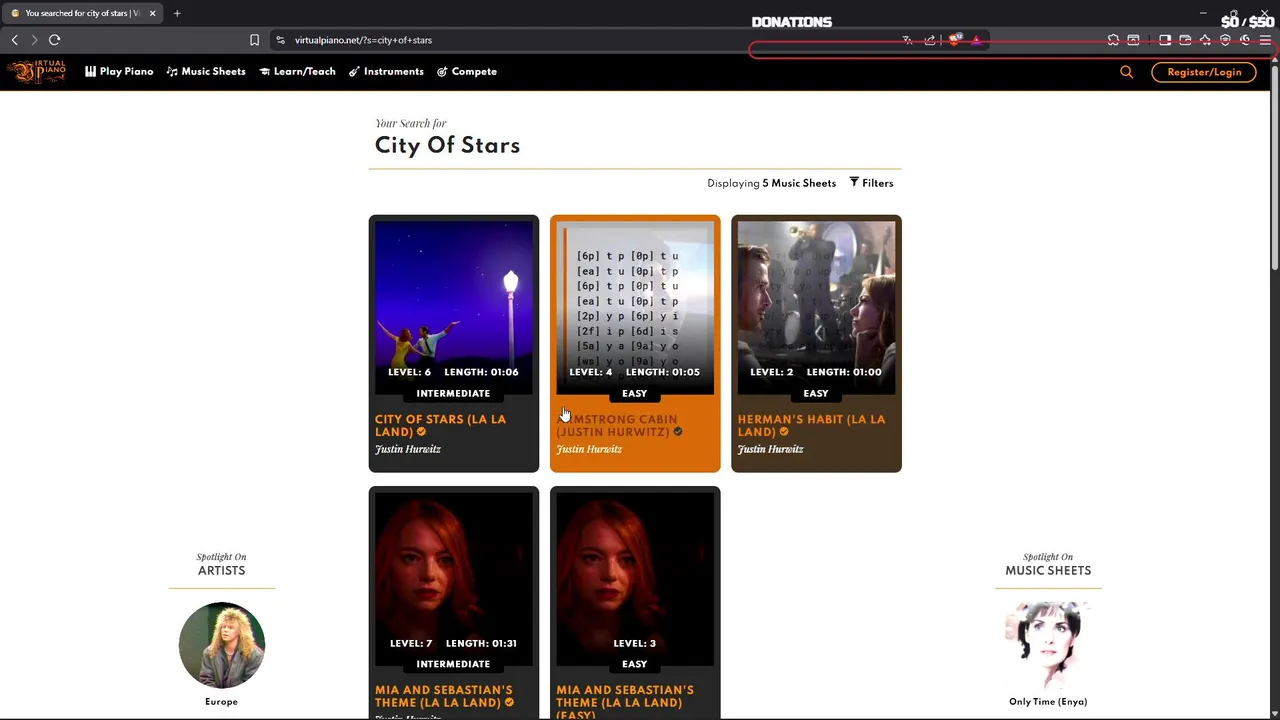Open the Instruments menu
Viewport: 1280px width, 720px height.
coord(386,72)
